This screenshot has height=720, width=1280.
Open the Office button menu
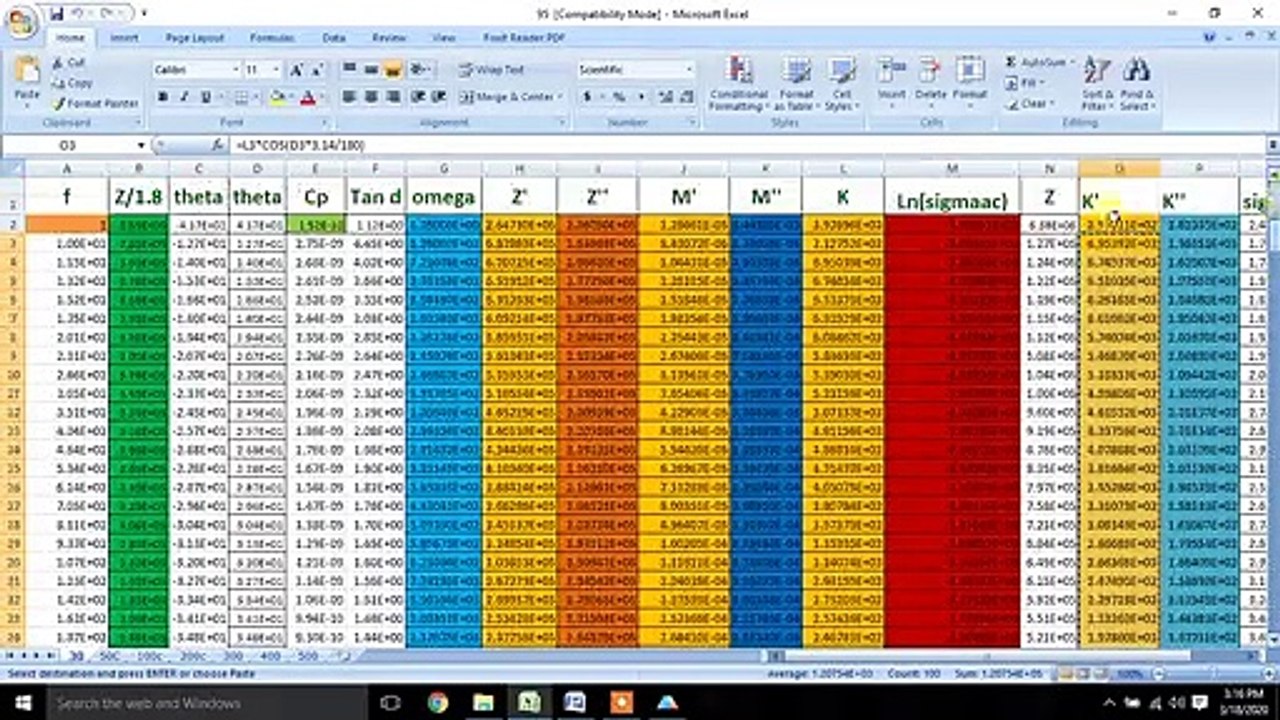(x=20, y=22)
